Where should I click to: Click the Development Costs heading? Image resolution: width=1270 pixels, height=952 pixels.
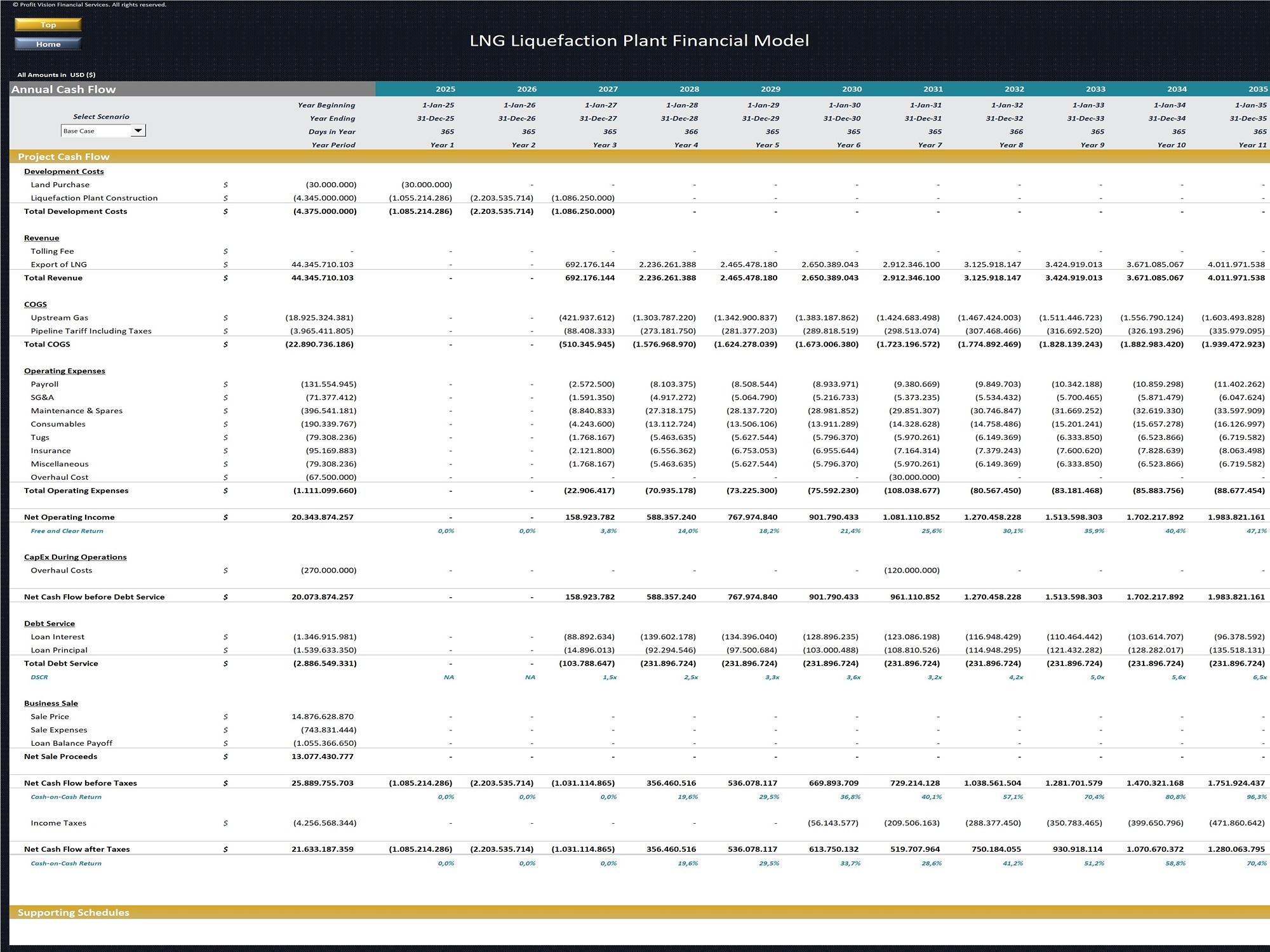pyautogui.click(x=63, y=171)
